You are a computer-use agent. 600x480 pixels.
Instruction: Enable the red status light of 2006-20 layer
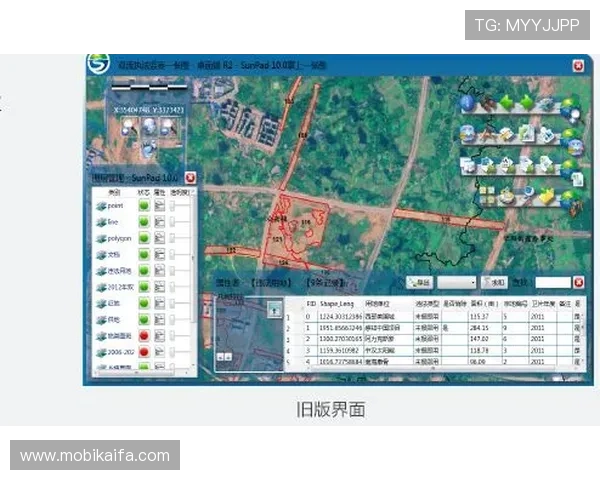144,352
